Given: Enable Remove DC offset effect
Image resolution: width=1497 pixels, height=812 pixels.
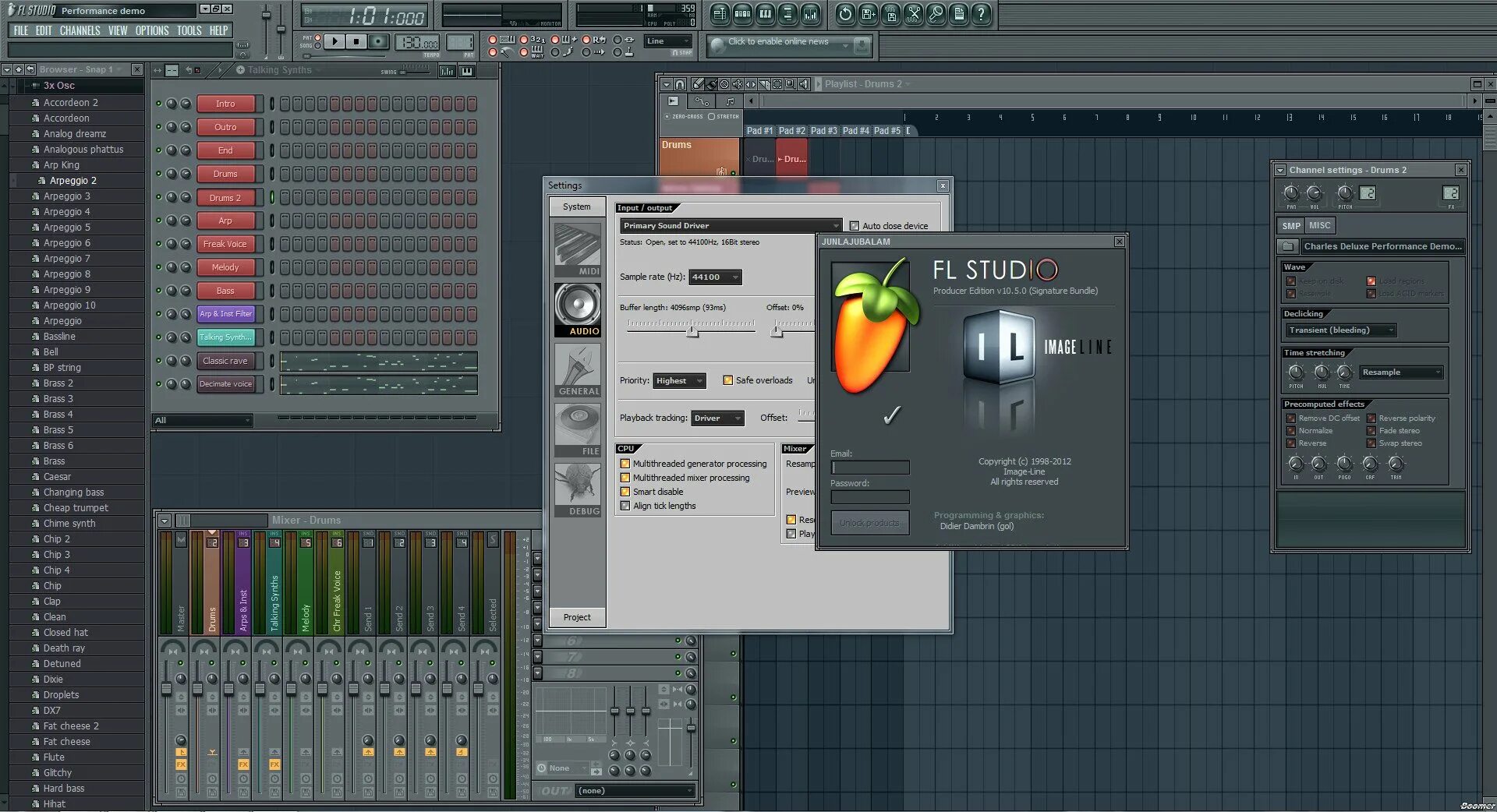Looking at the screenshot, I should coord(1291,418).
